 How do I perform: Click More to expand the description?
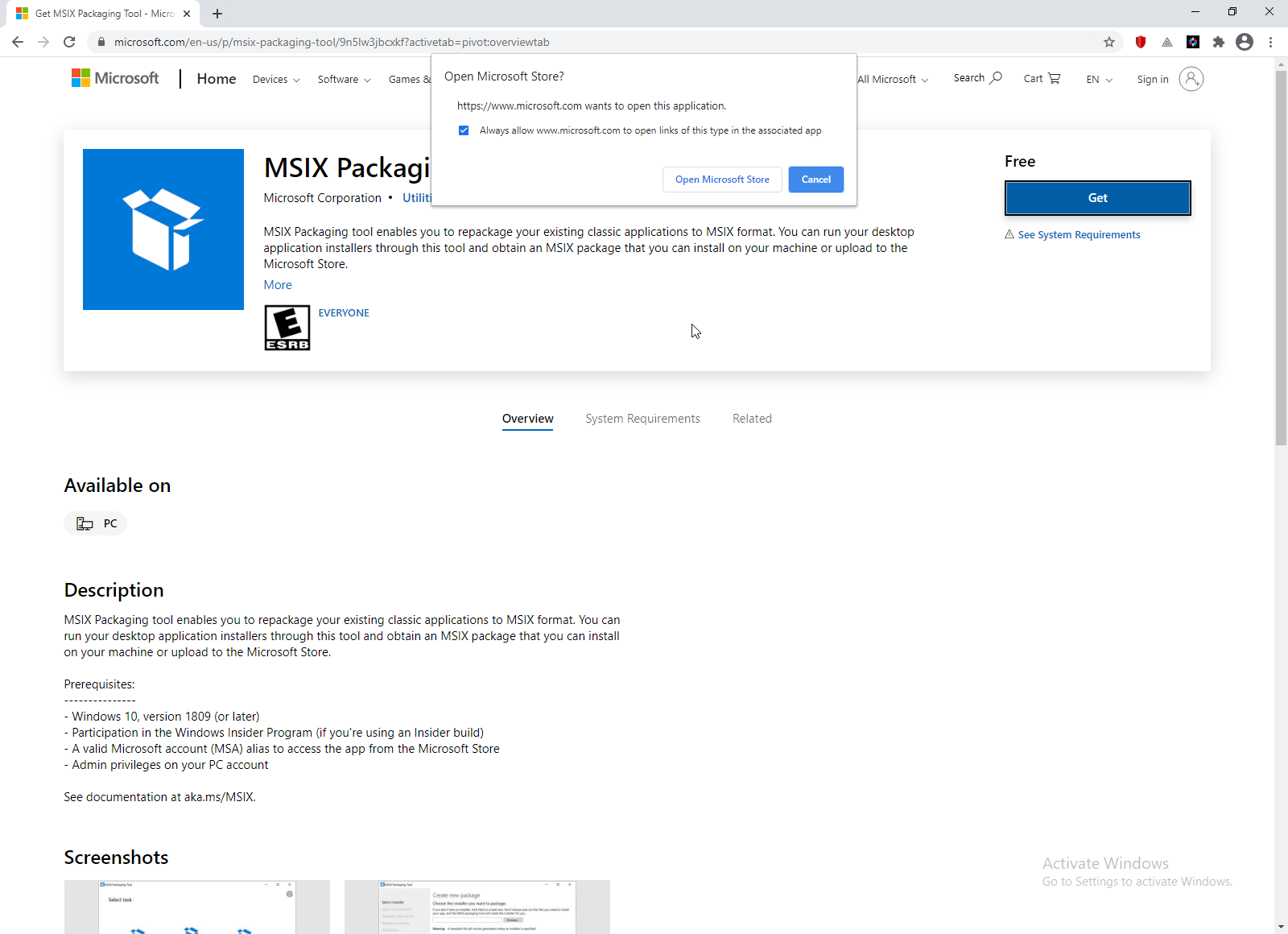click(278, 285)
